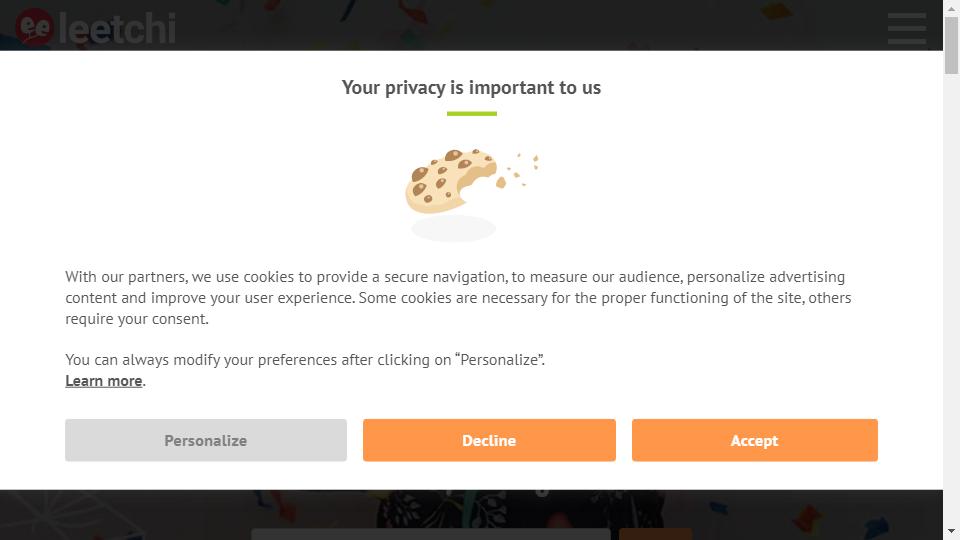Click the empty vertical scrollbar track

pyautogui.click(x=951, y=300)
